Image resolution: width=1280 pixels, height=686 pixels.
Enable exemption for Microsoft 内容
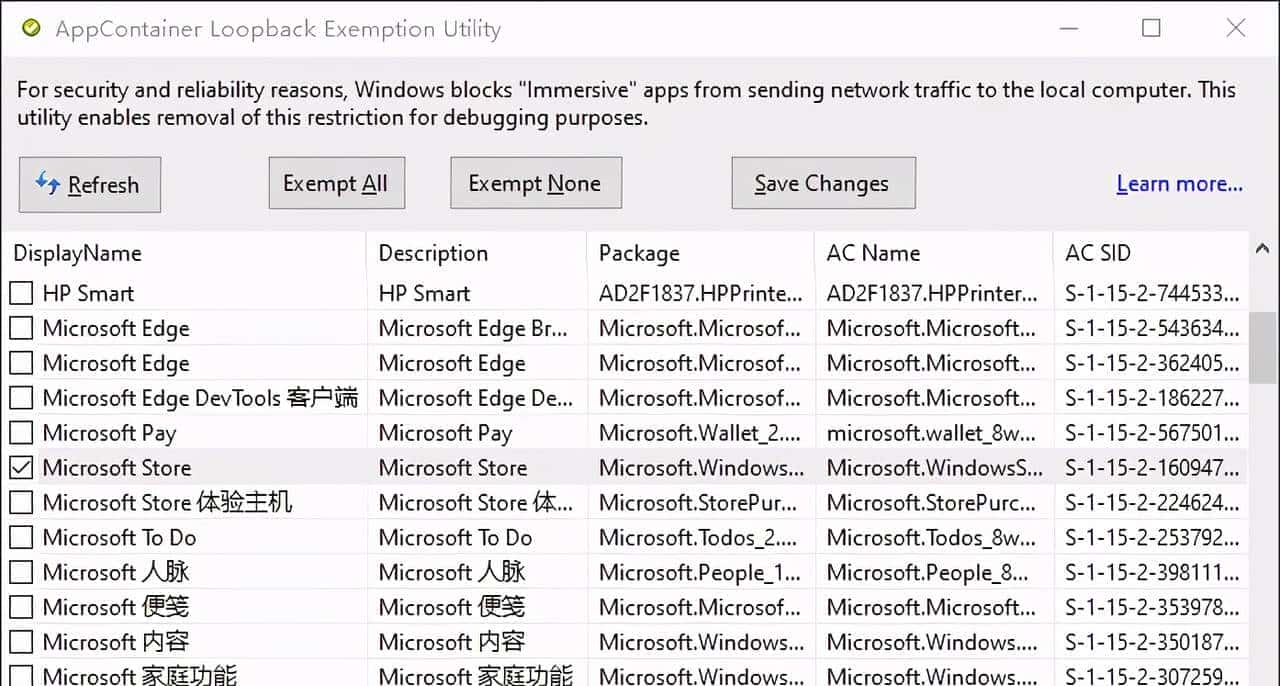(x=21, y=641)
